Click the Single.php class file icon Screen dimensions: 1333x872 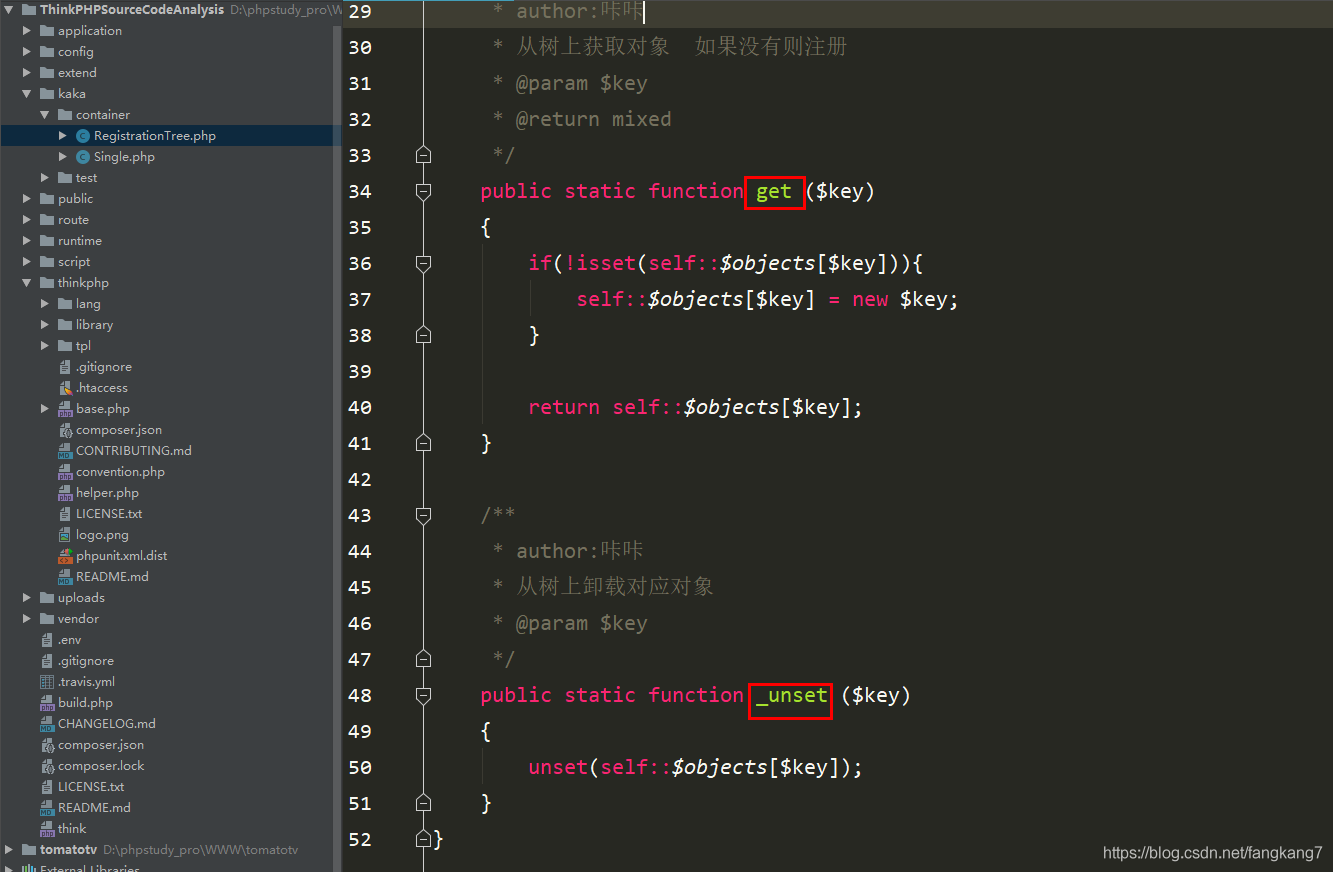coord(83,157)
